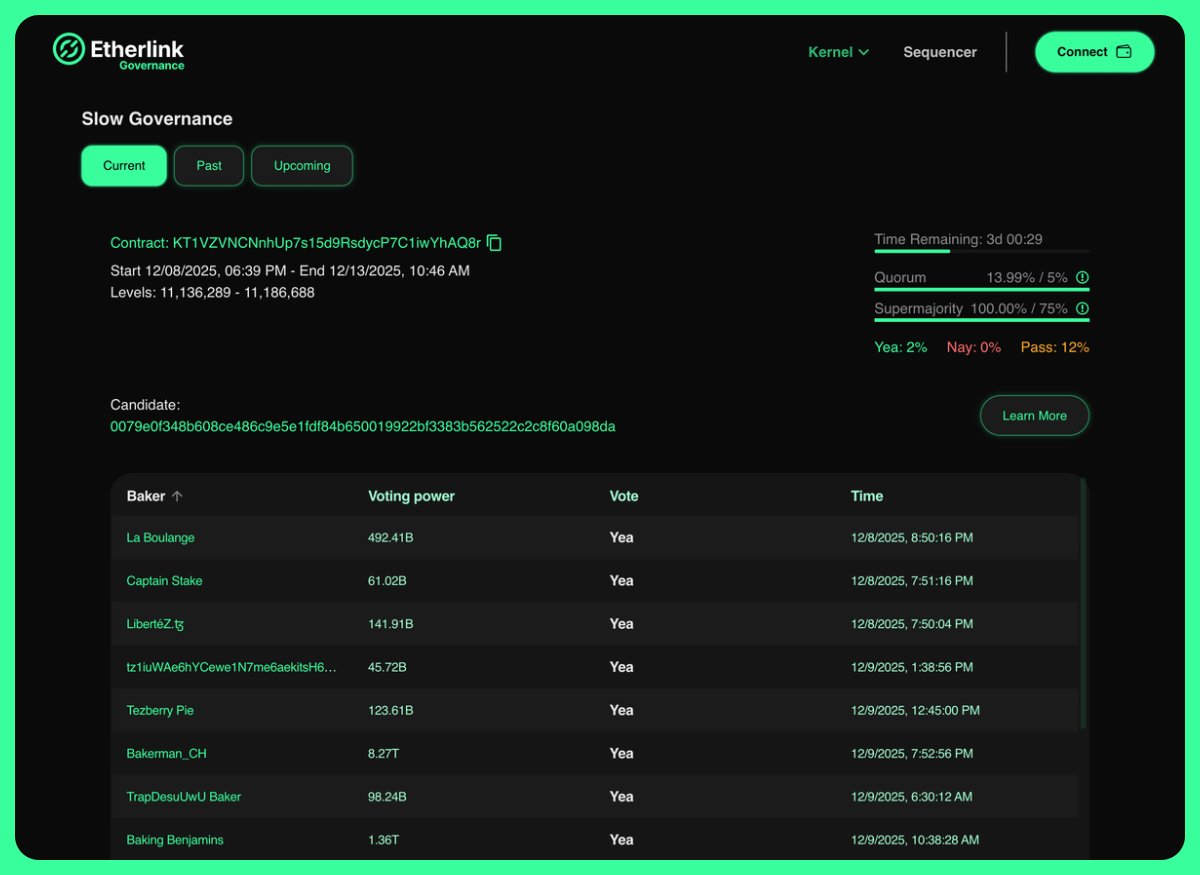Go to the Sequencer page
1200x875 pixels.
pos(940,52)
